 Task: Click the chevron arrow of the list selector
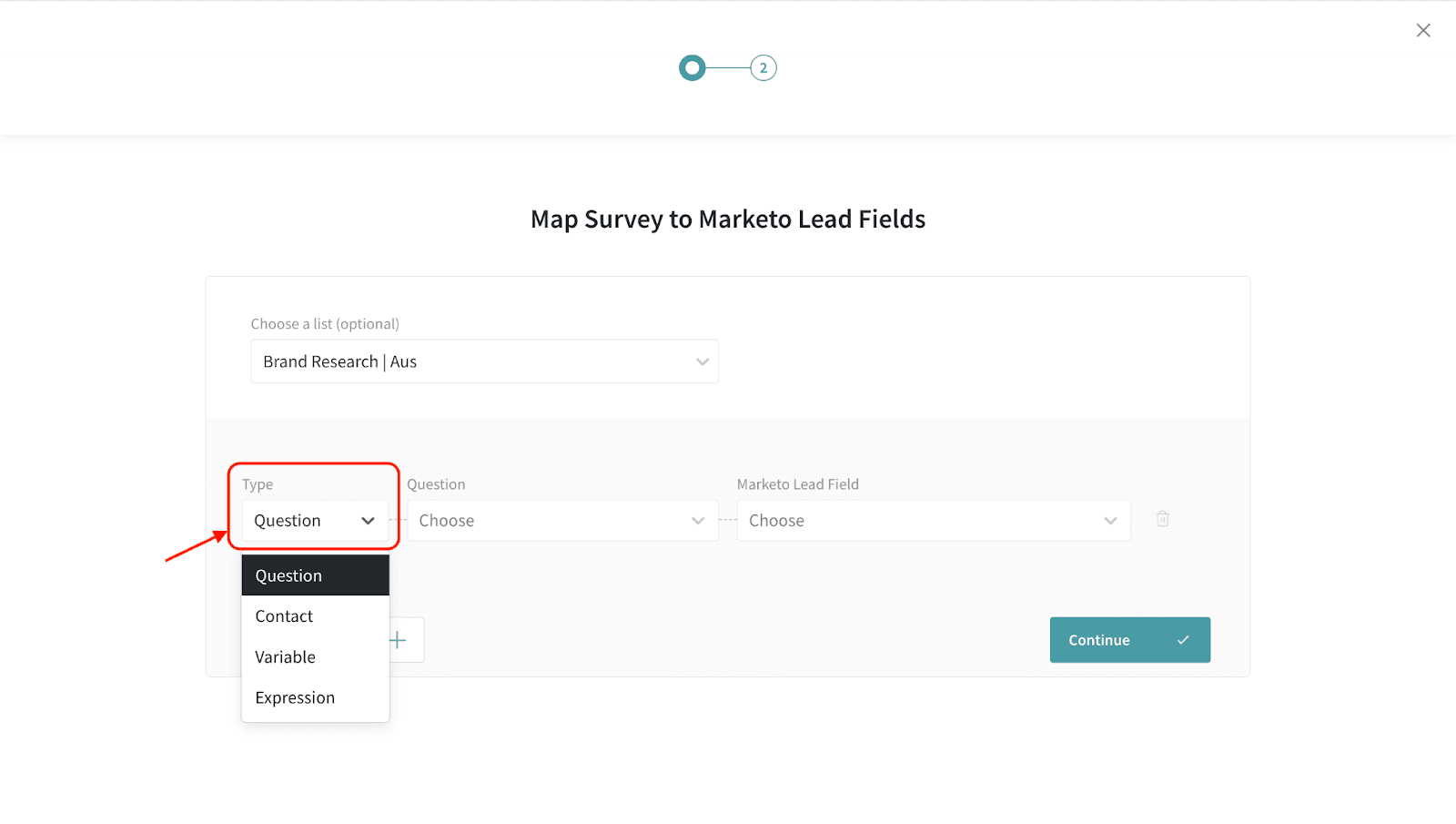pyautogui.click(x=702, y=361)
